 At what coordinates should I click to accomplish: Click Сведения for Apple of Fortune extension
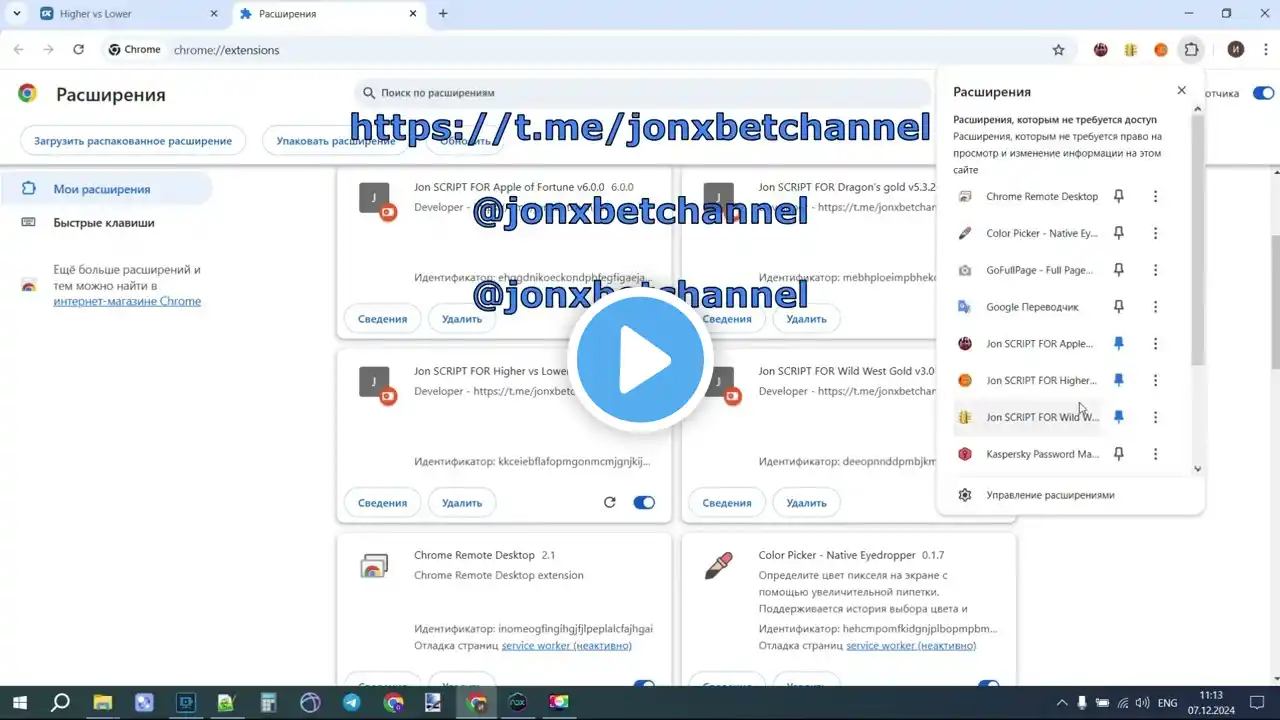pyautogui.click(x=383, y=319)
